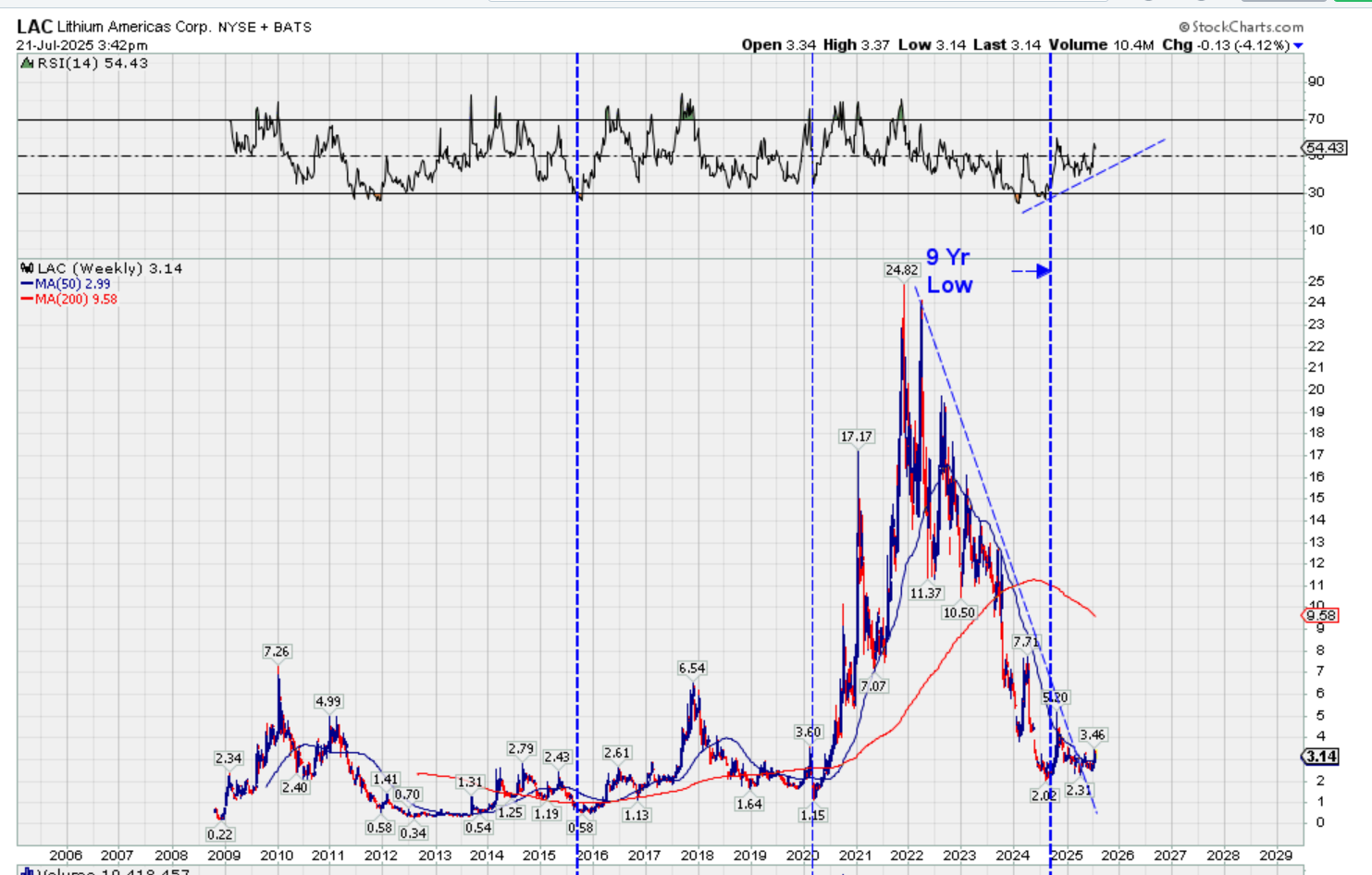1372x875 pixels.
Task: Select the blue MA(50) legend line swatch
Action: tap(28, 284)
